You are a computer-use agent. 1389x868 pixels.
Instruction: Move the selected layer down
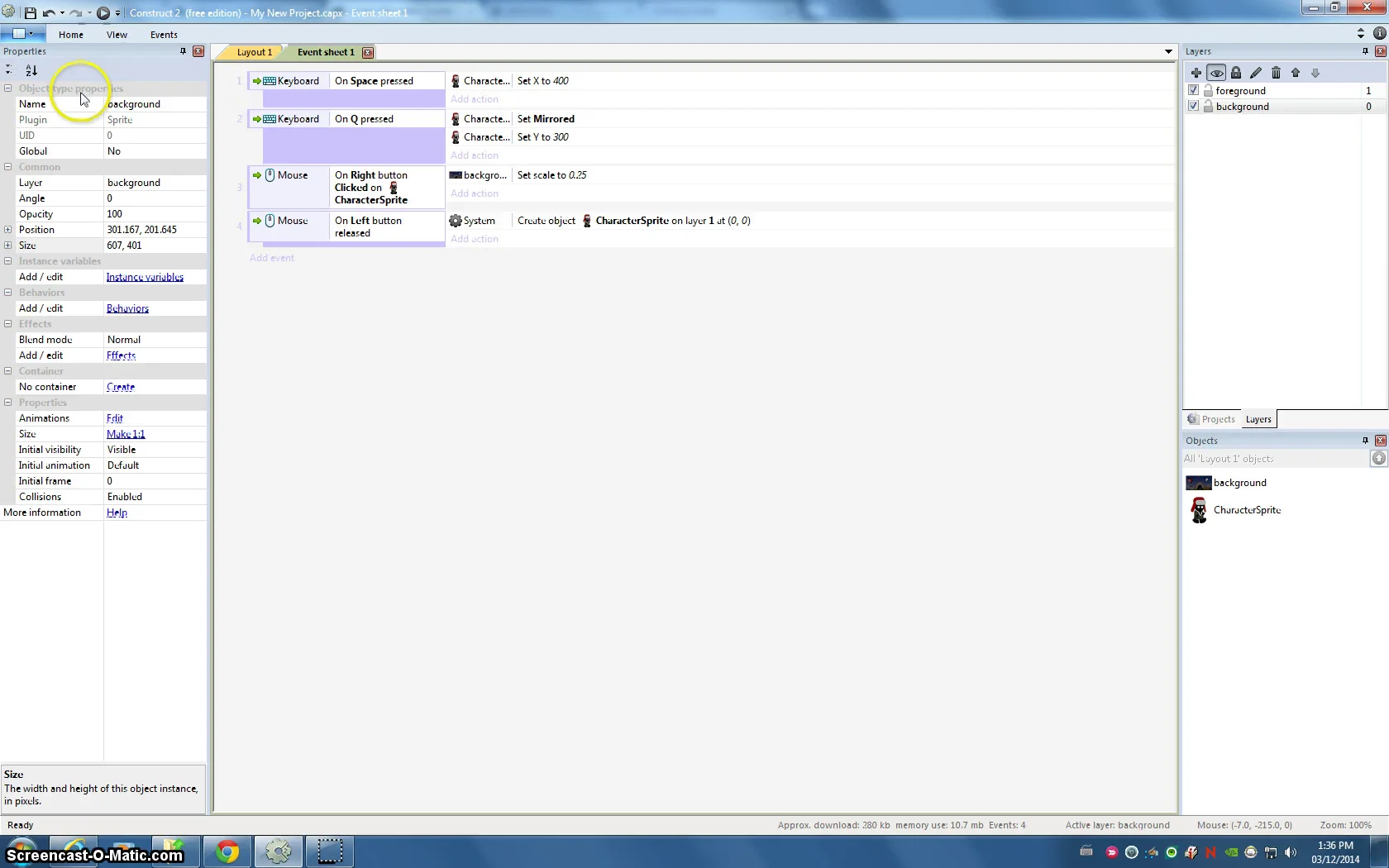1315,73
